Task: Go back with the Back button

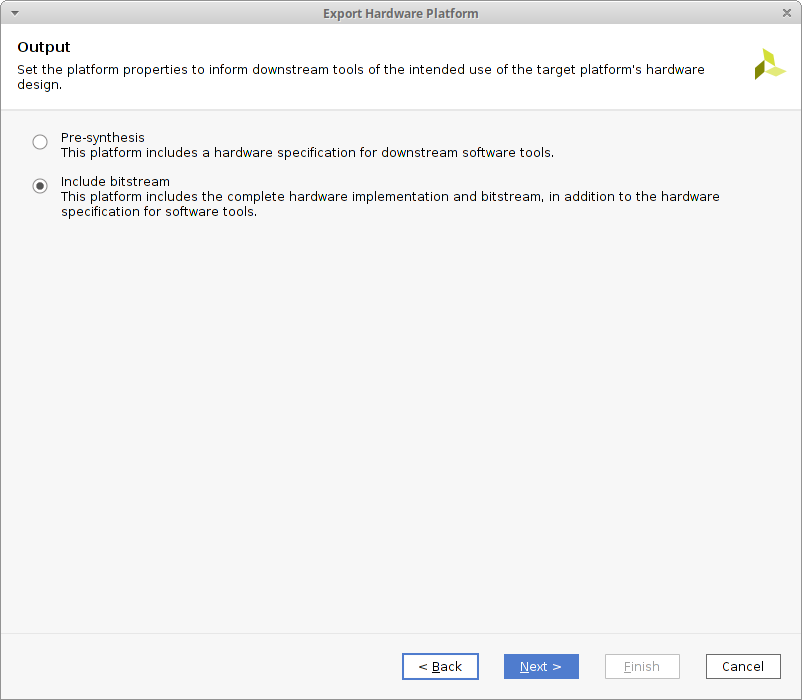Action: coord(440,667)
